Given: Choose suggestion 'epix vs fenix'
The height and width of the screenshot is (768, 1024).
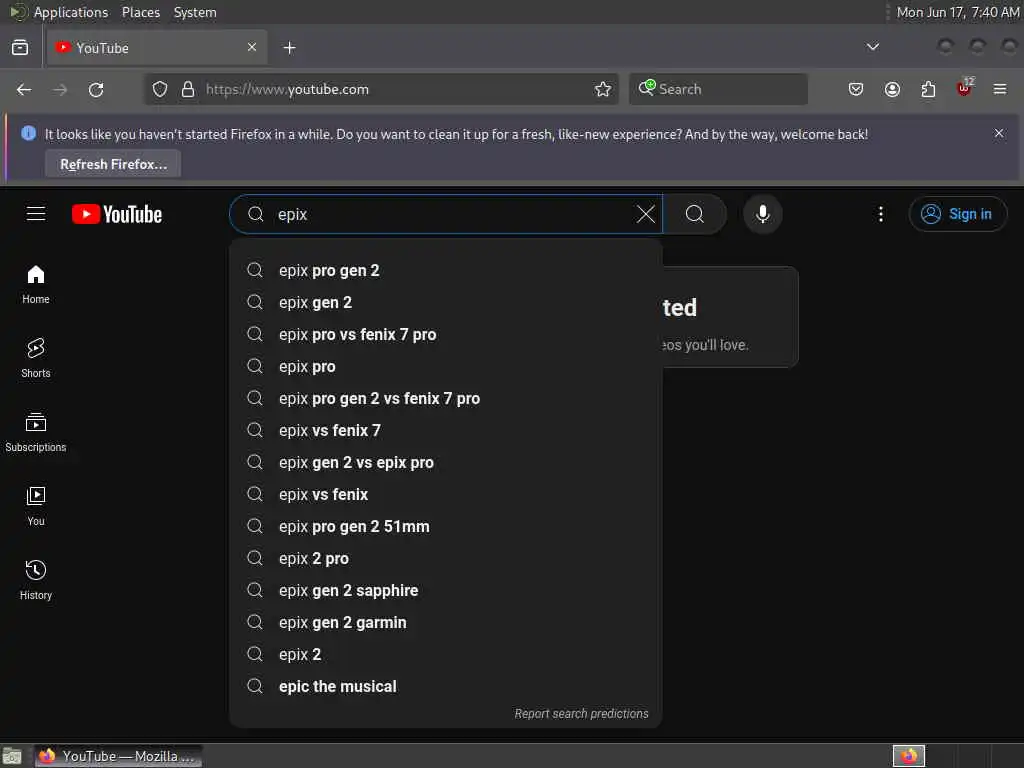Looking at the screenshot, I should 445,494.
